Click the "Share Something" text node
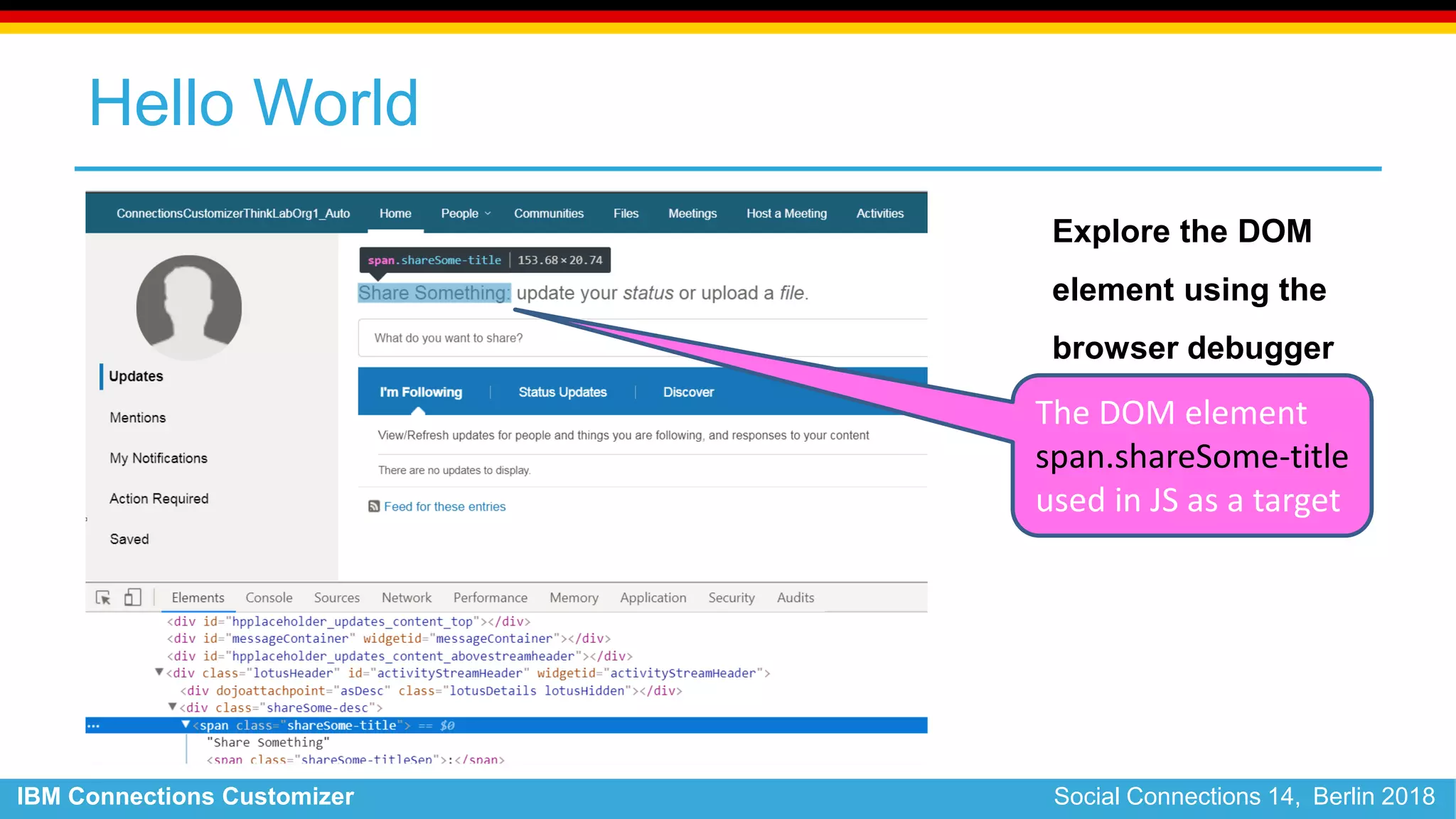 [268, 742]
